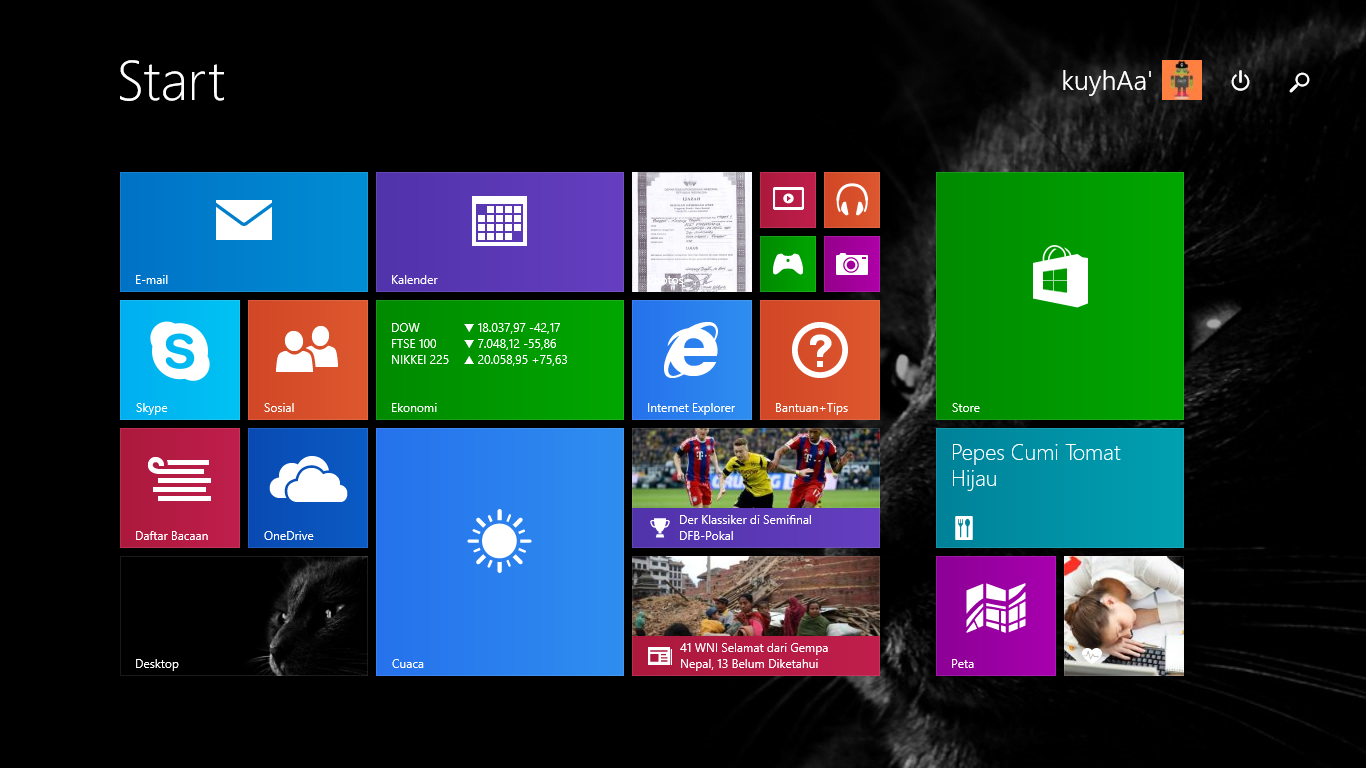Click "41 WNI Selamat dari Gempa" headline
The height and width of the screenshot is (768, 1366).
click(x=754, y=648)
